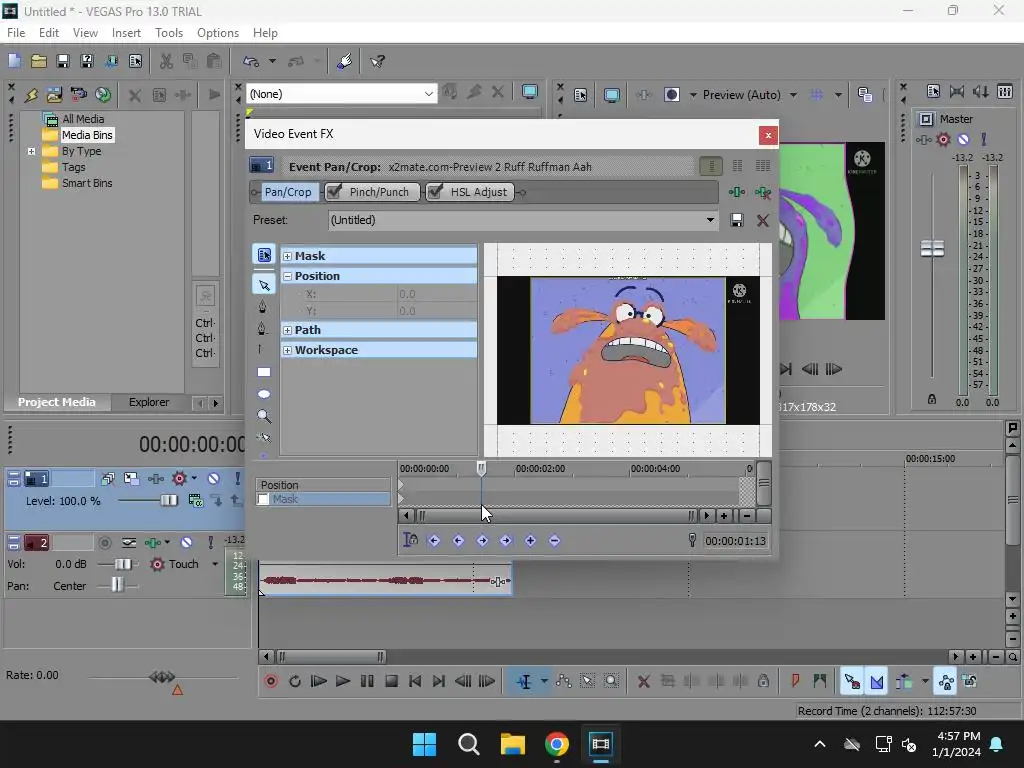
Task: Click the Import Media icon in Project Media
Action: pos(54,94)
